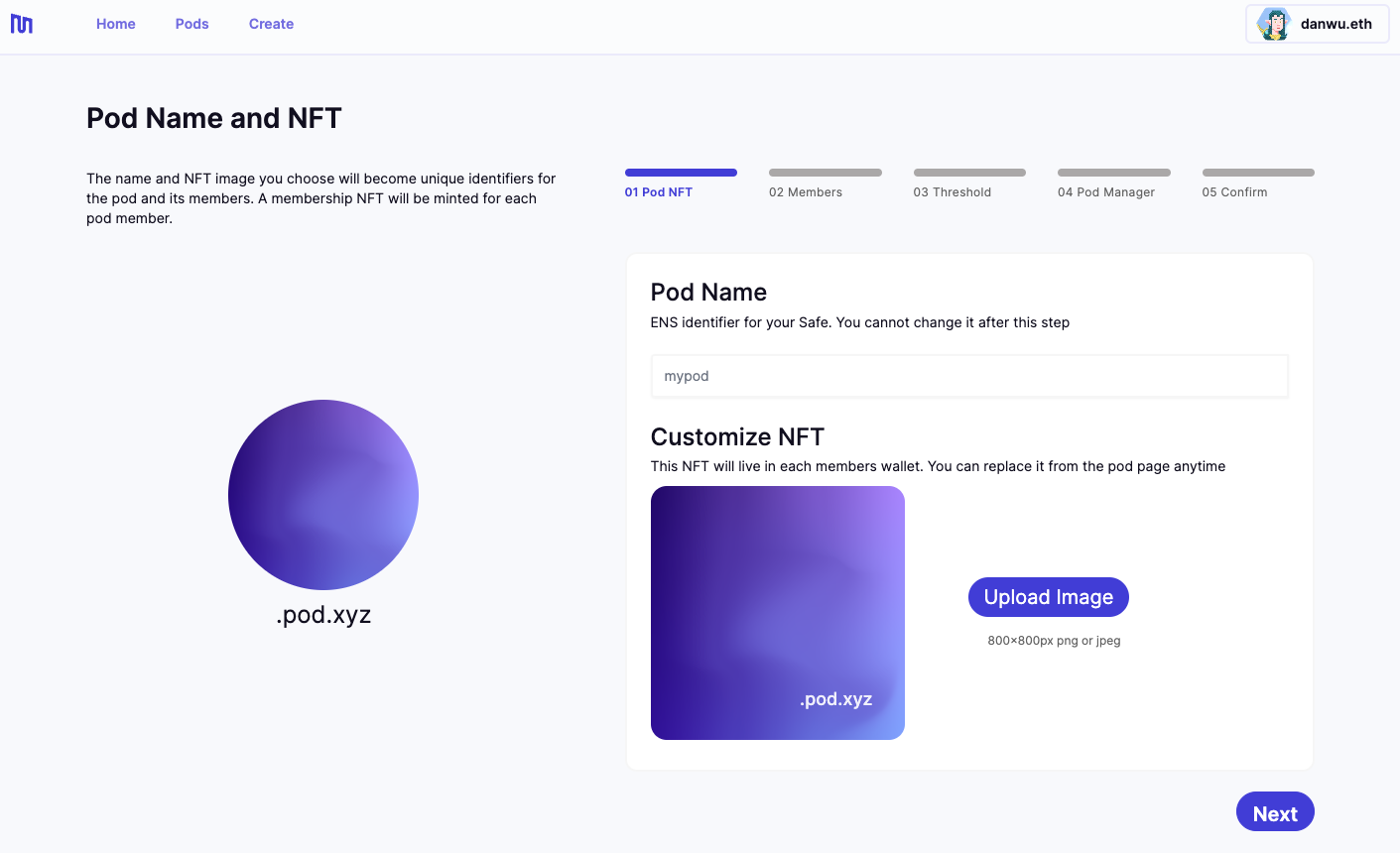Click the circular pod avatar preview
The image size is (1400, 853).
tap(323, 495)
